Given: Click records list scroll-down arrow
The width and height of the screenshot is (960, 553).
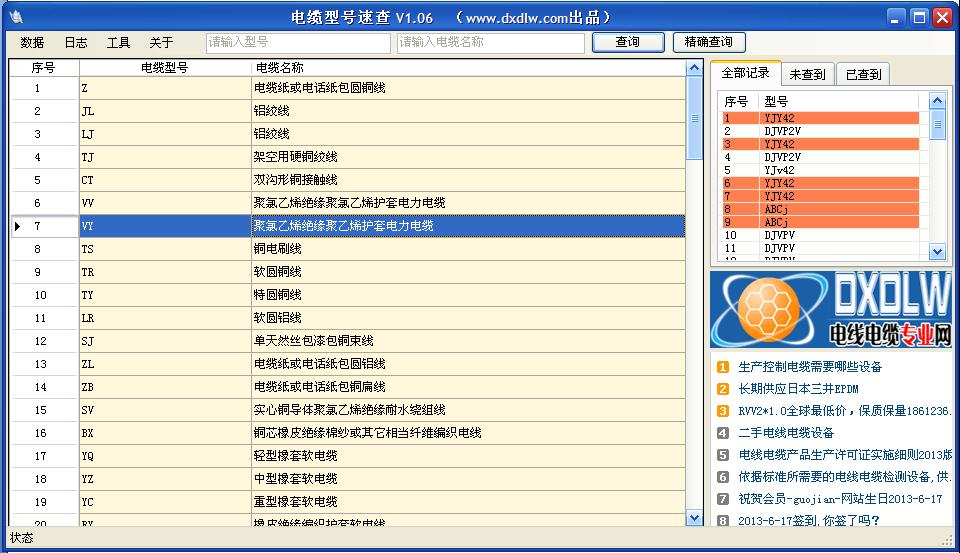Looking at the screenshot, I should click(937, 252).
